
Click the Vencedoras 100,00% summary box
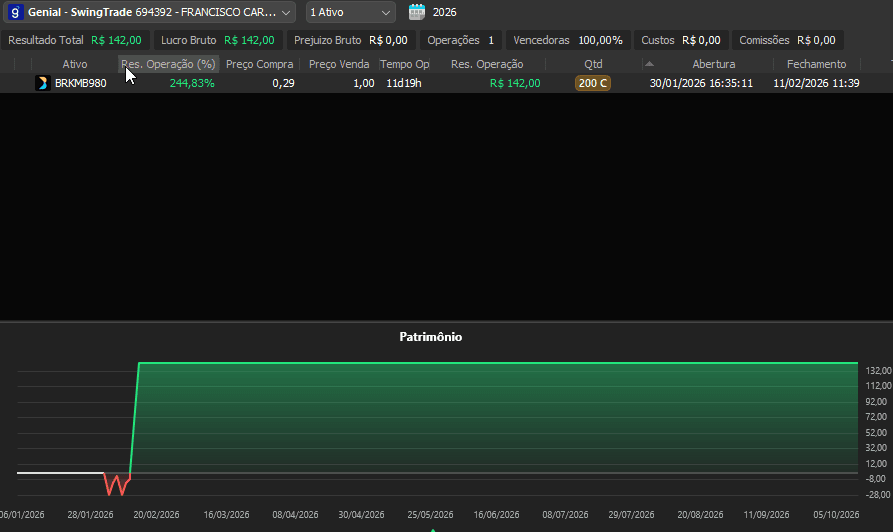click(568, 40)
